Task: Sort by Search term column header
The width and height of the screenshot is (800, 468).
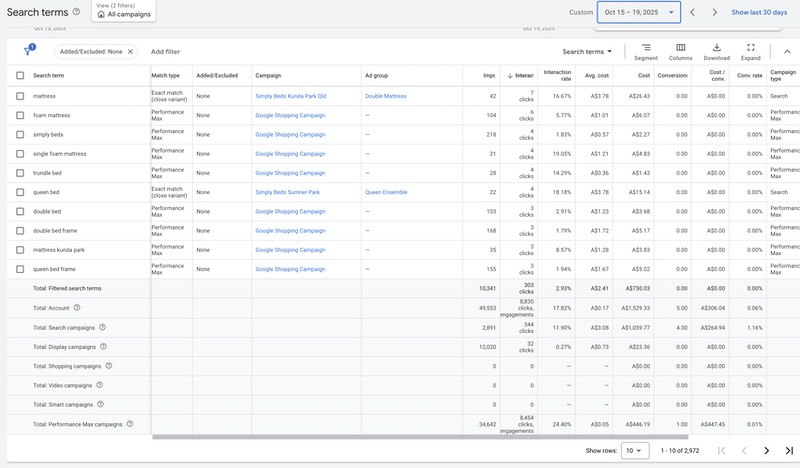Action: (x=48, y=76)
